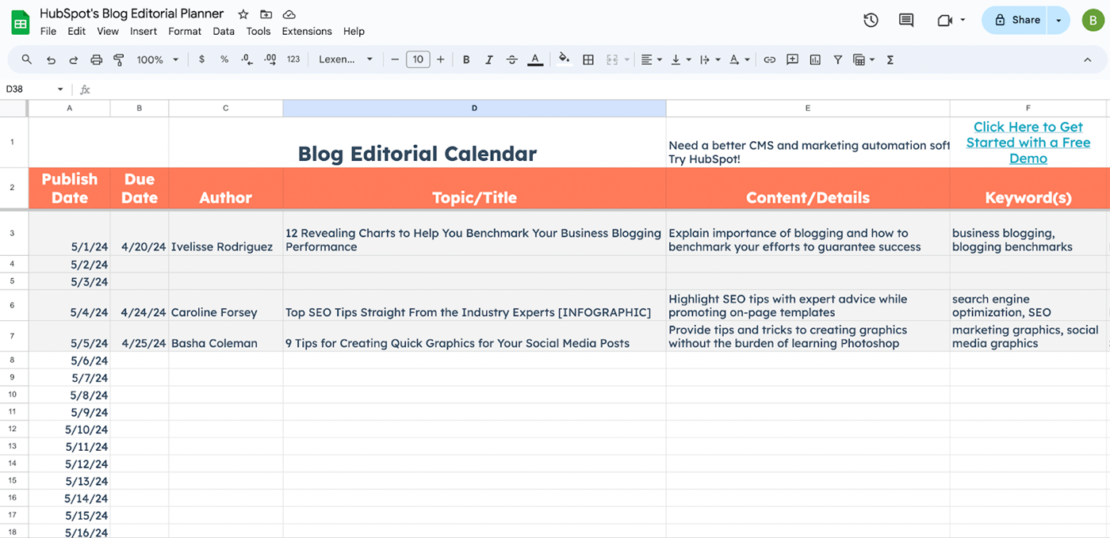The width and height of the screenshot is (1110, 538).
Task: Click the borders icon
Action: pyautogui.click(x=588, y=60)
